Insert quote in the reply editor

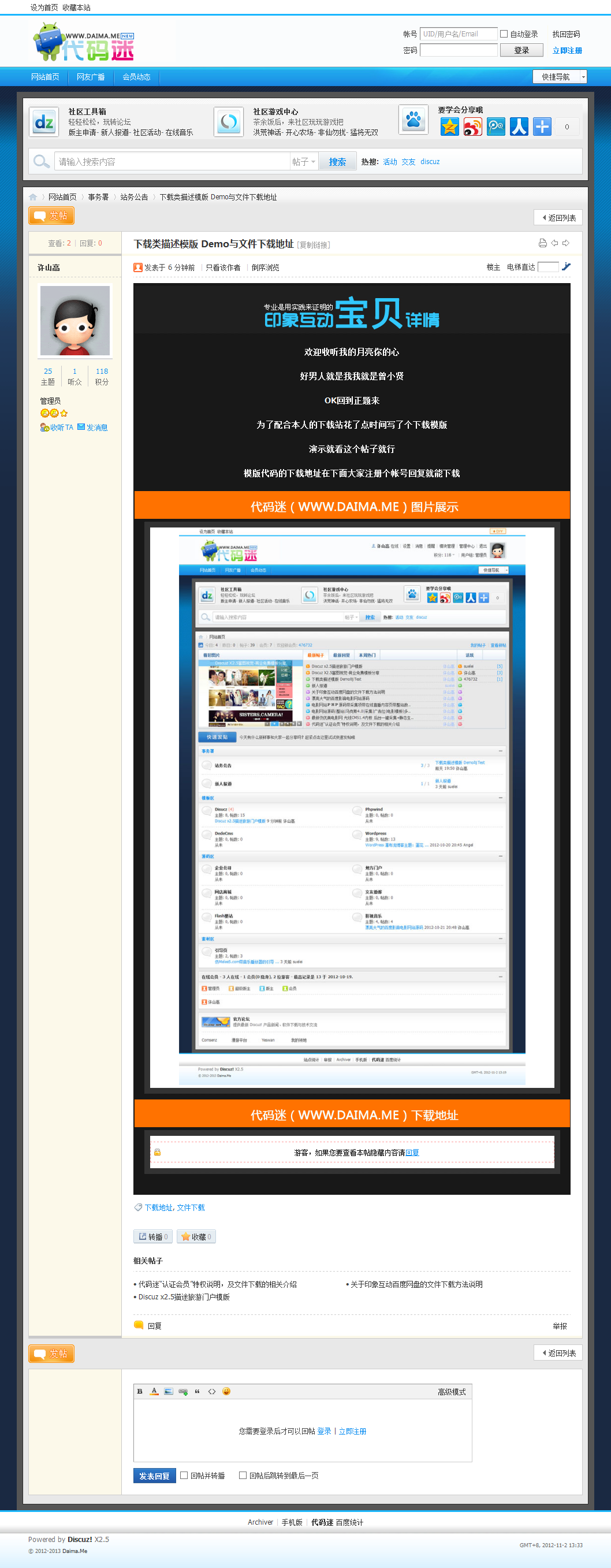(x=197, y=1391)
